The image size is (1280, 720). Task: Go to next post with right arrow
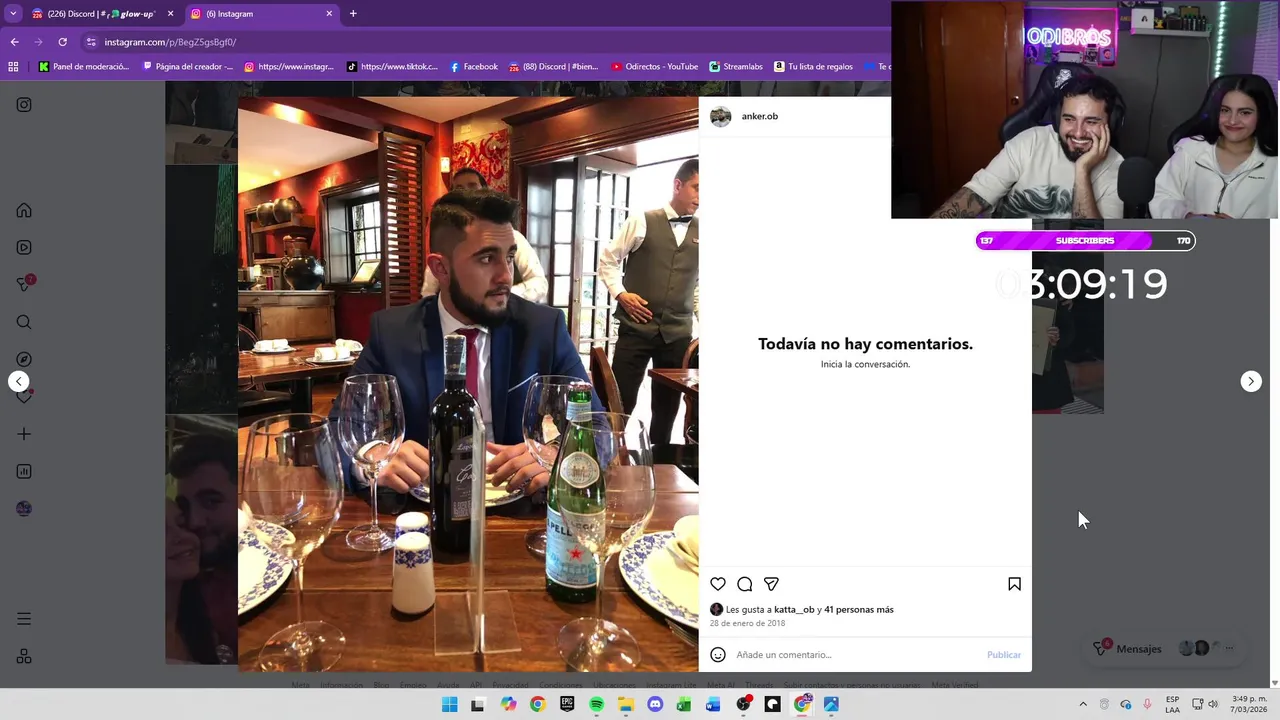1251,381
